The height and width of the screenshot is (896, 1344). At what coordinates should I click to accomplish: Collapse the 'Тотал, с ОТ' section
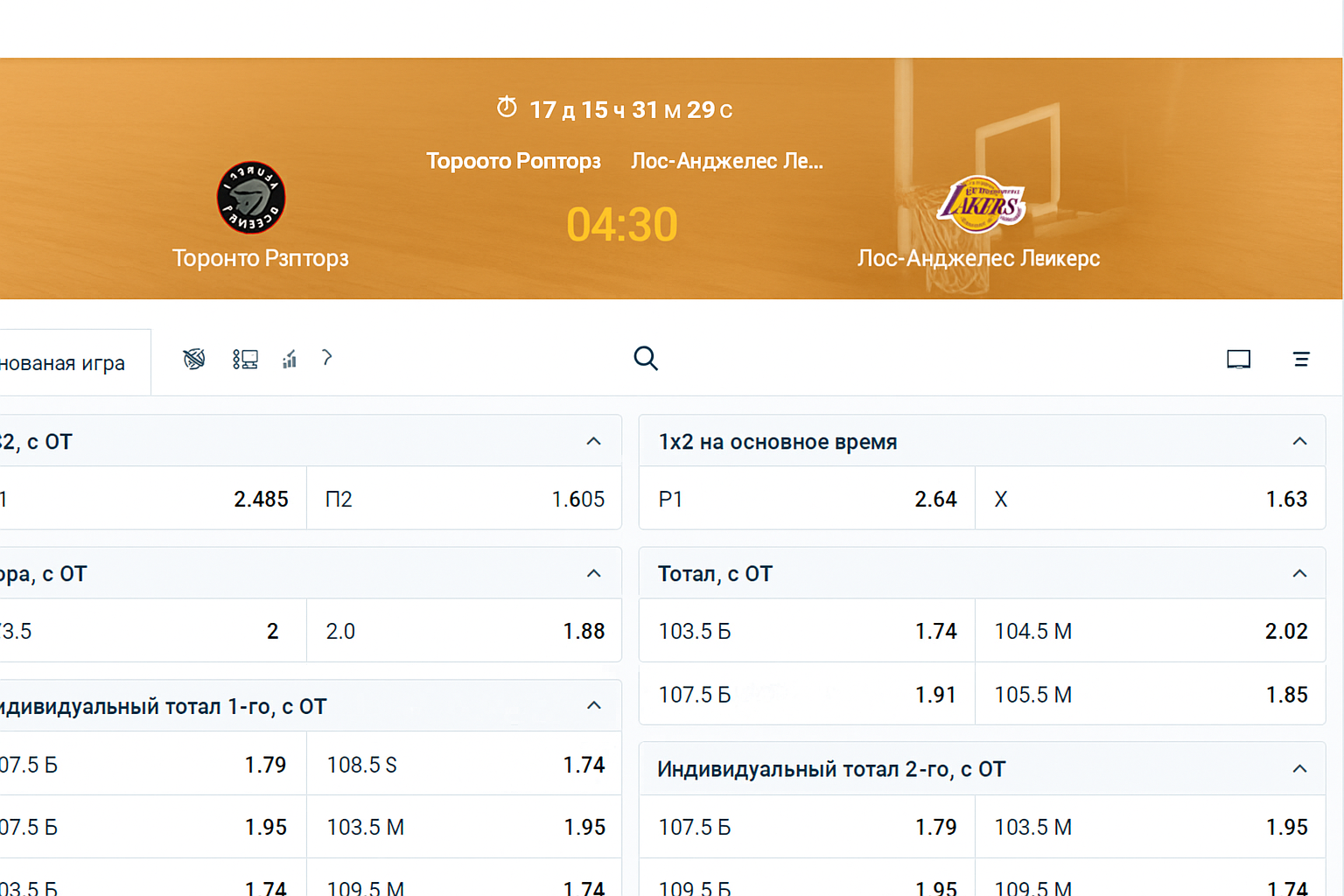(1299, 573)
